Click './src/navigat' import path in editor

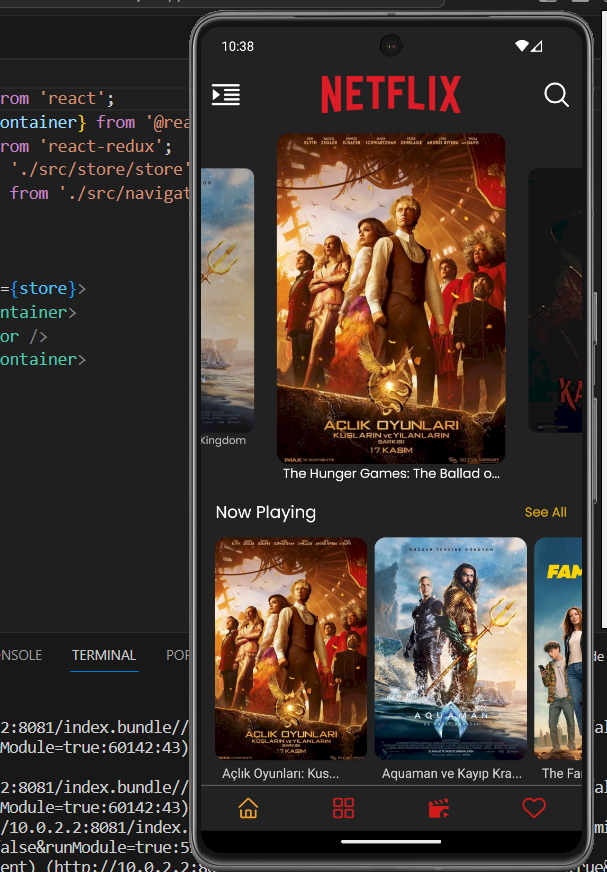(124, 194)
